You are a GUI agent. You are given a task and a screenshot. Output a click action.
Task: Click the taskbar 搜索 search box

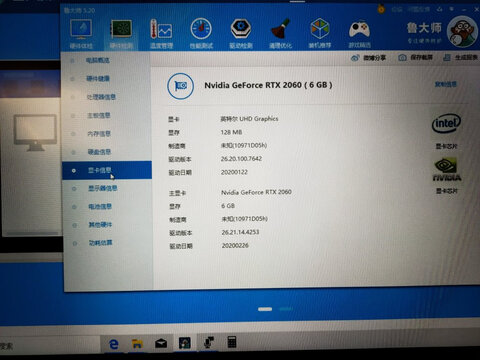(x=50, y=346)
